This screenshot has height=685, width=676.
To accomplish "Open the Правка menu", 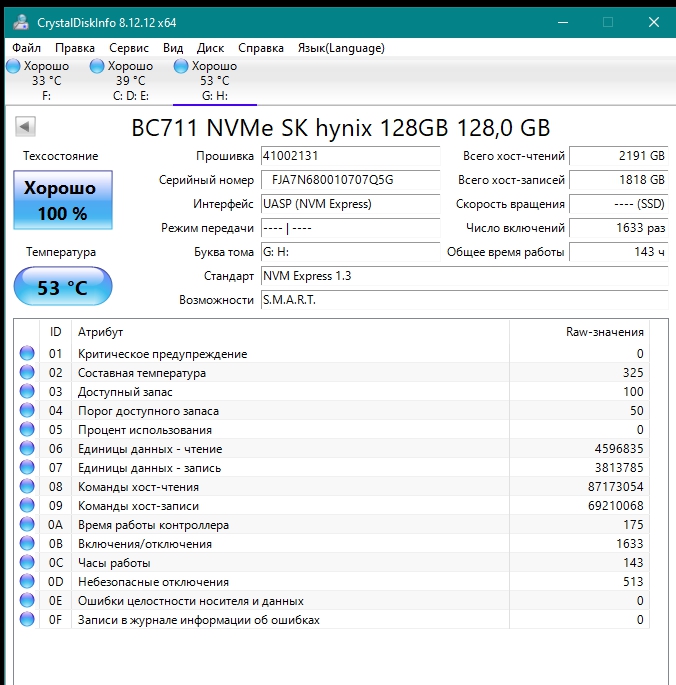I will point(75,48).
